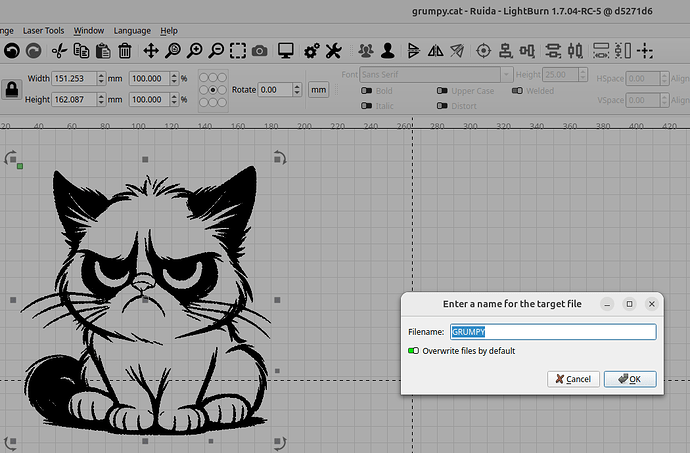The width and height of the screenshot is (690, 453).
Task: Distribute objects horizontally icon
Action: tap(575, 51)
